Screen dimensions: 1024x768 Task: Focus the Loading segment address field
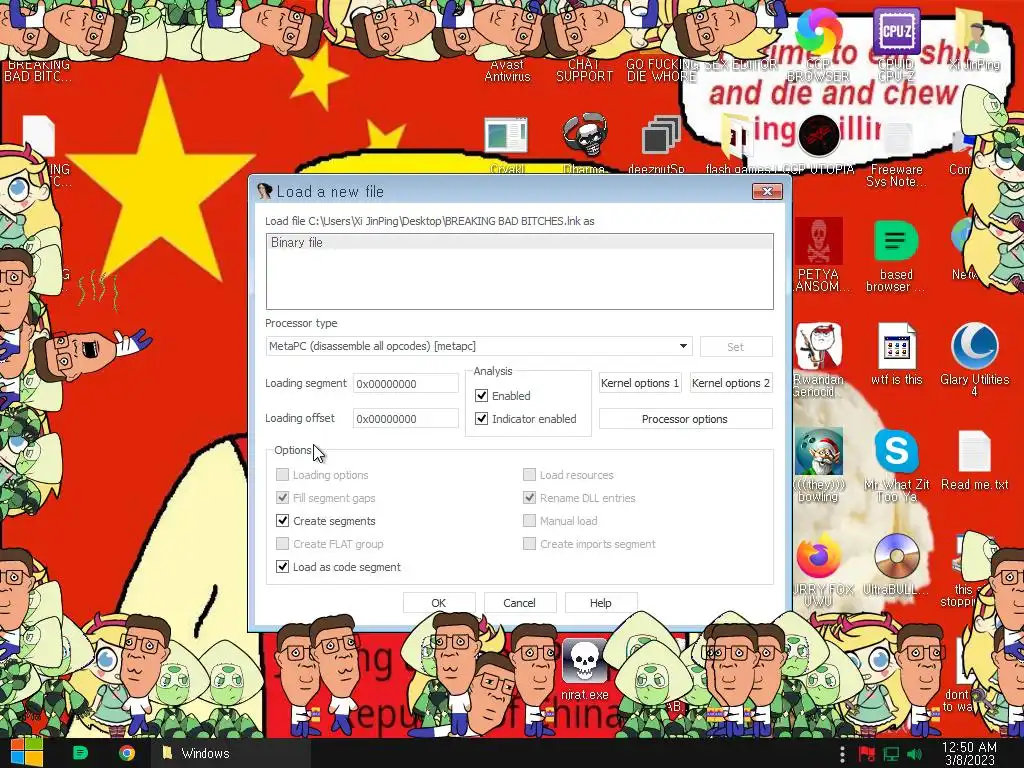[406, 383]
